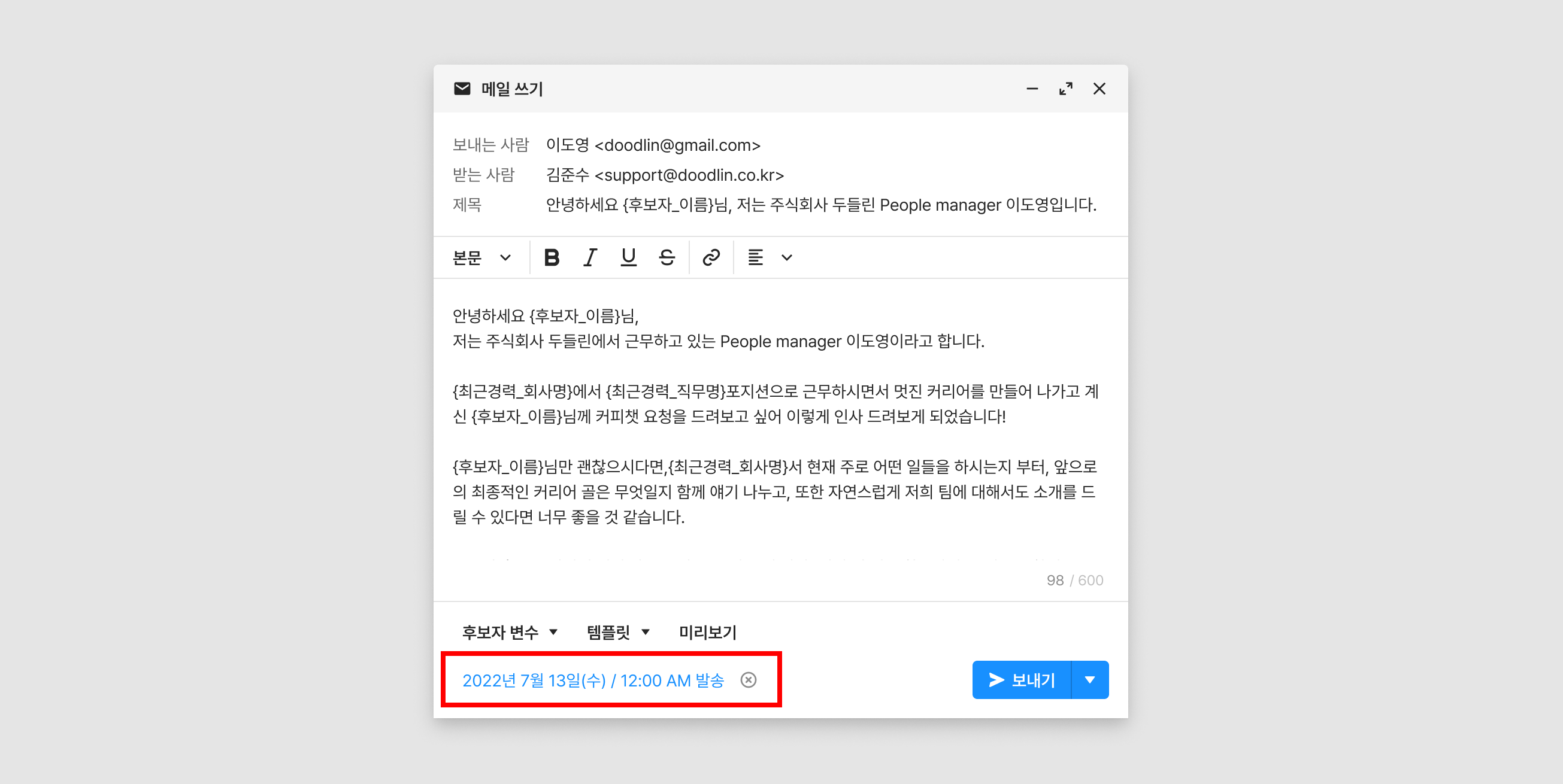Image resolution: width=1563 pixels, height=784 pixels.
Task: Click into the 제목 subject field
Action: click(820, 205)
